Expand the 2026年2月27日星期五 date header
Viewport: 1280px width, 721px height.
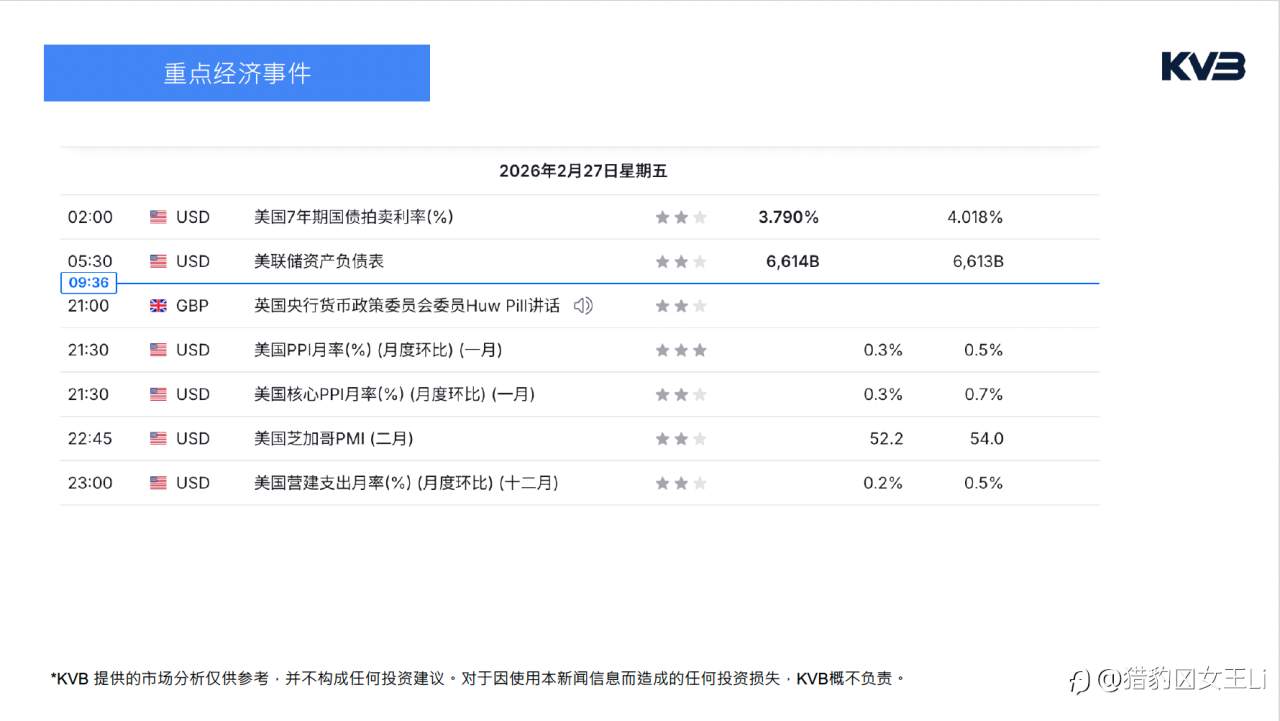tap(583, 171)
